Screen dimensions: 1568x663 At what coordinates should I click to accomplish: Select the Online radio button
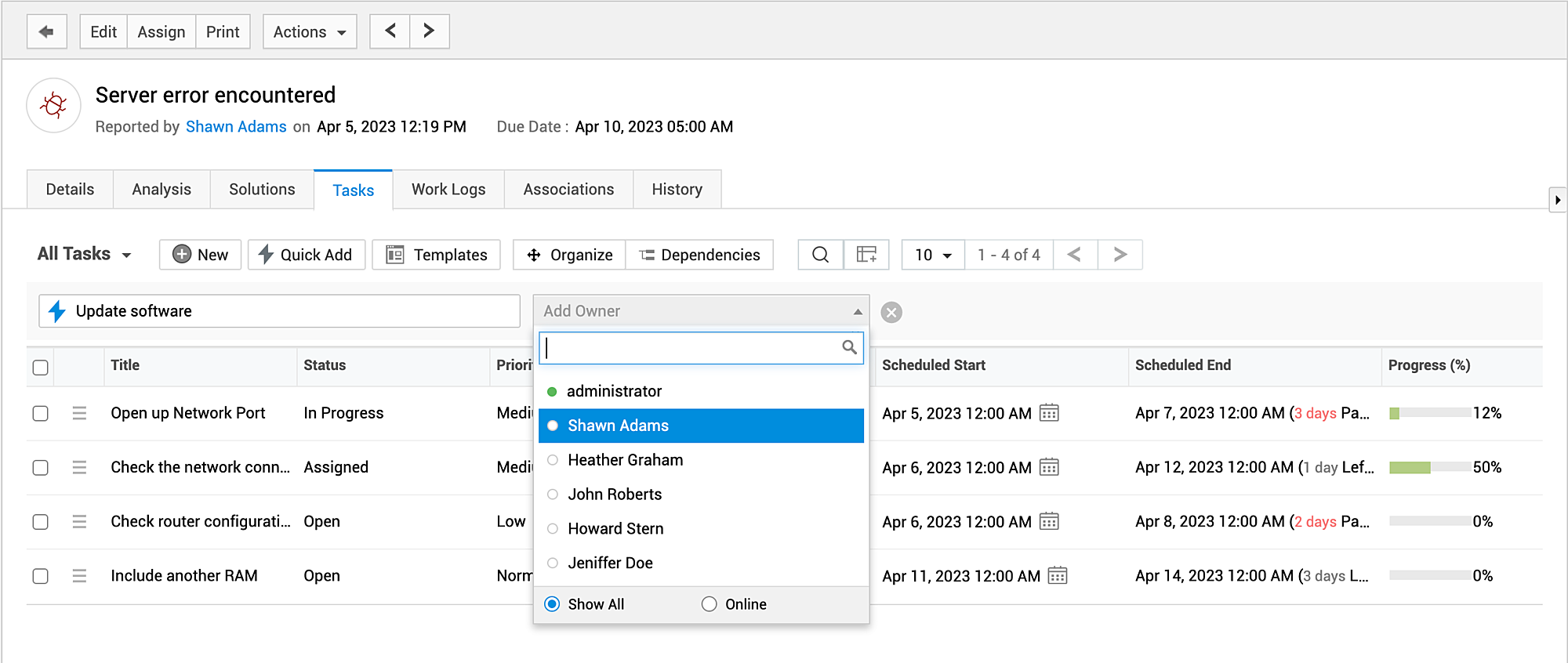click(x=710, y=604)
